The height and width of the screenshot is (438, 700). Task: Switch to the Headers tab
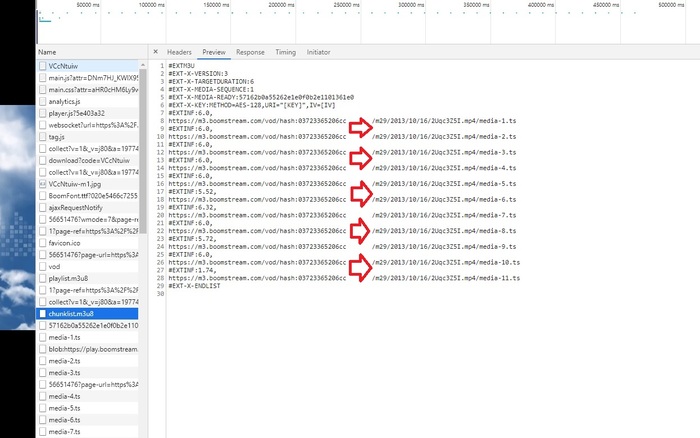click(179, 52)
